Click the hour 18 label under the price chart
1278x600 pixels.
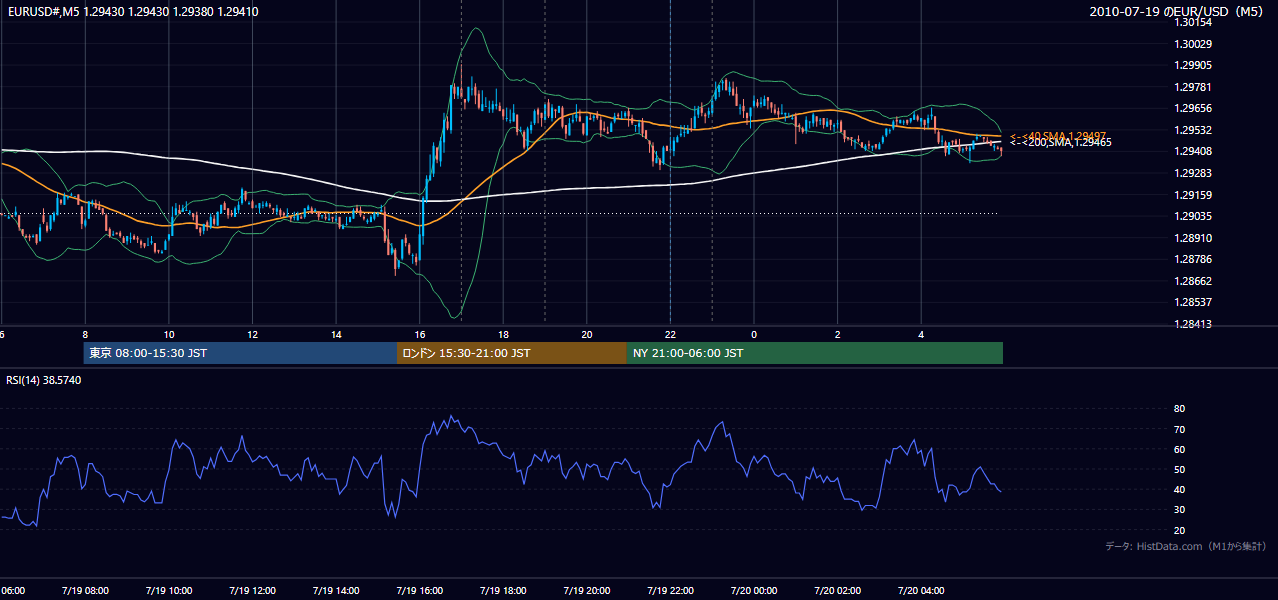503,335
